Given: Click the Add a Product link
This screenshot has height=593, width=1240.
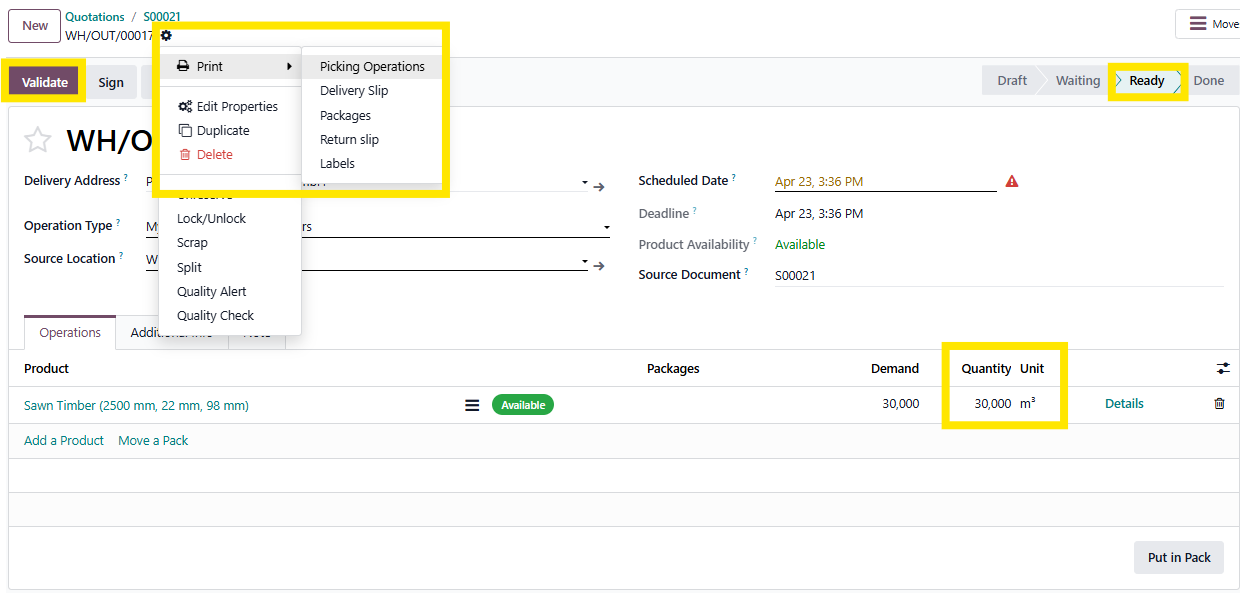Looking at the screenshot, I should [64, 441].
